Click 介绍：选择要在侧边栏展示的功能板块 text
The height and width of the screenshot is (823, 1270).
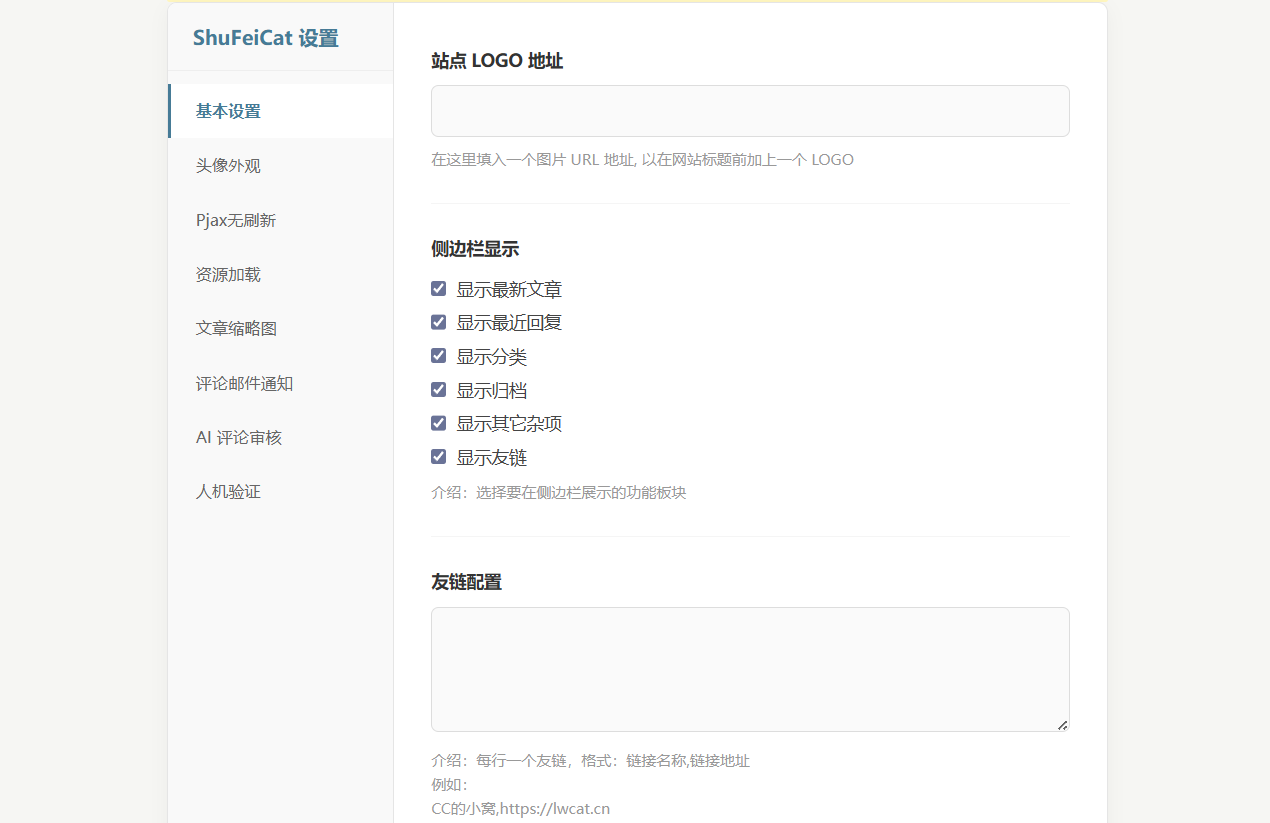559,492
